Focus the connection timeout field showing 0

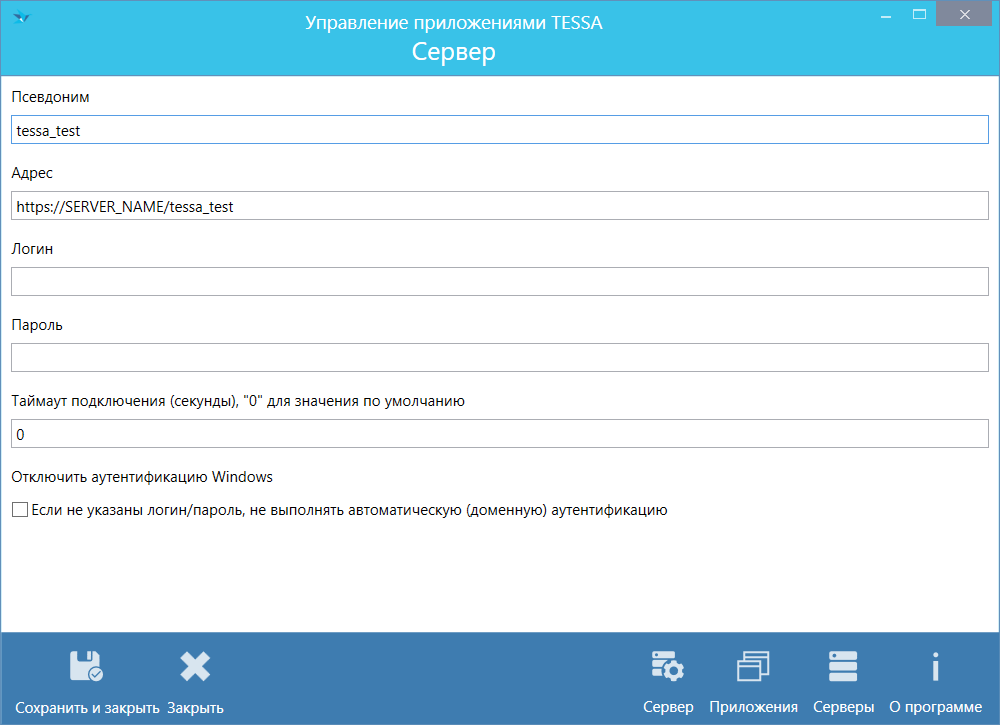[x=499, y=434]
